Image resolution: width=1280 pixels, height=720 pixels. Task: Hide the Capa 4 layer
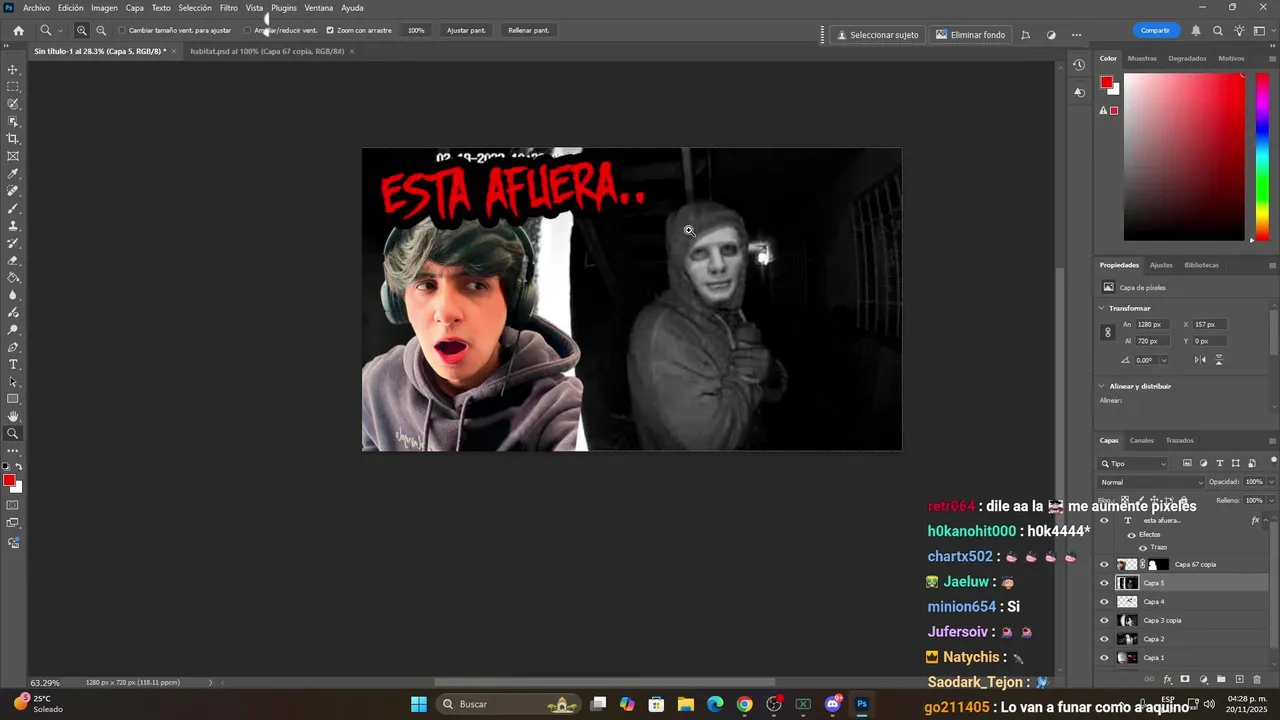coord(1104,602)
